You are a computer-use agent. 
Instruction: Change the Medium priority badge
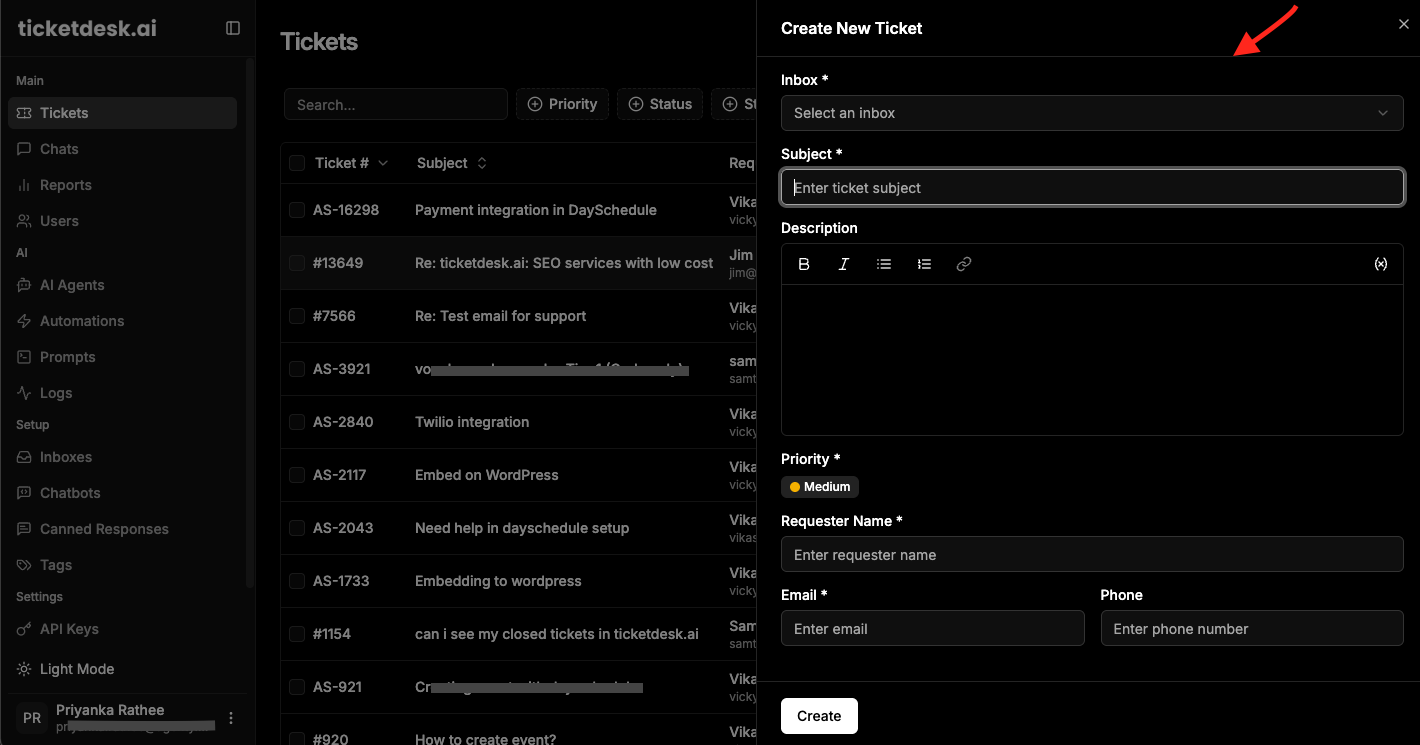coord(820,487)
